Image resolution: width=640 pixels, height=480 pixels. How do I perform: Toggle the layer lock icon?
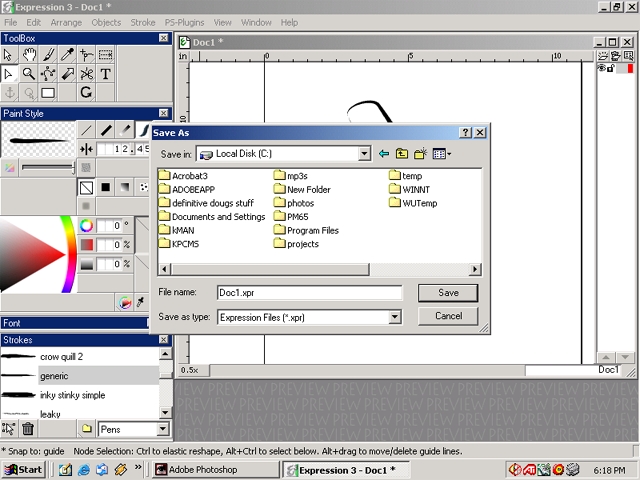pyautogui.click(x=611, y=68)
